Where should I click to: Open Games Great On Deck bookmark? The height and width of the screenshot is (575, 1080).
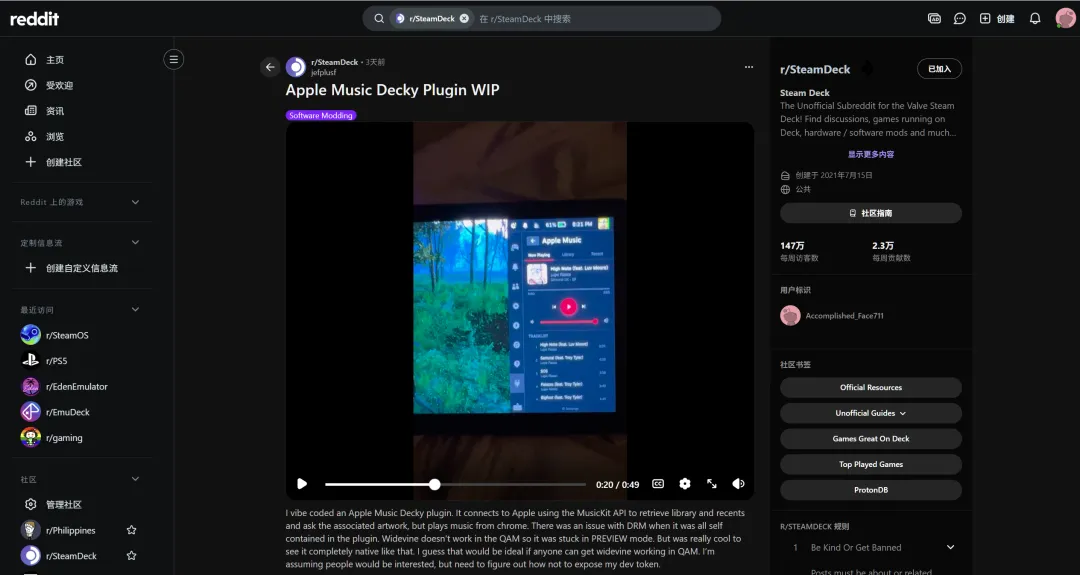[x=871, y=439]
